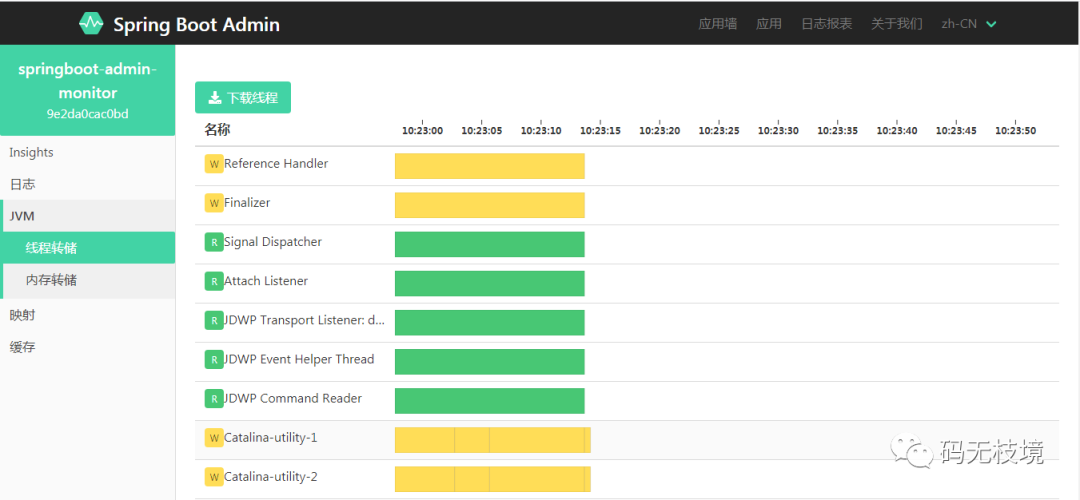The width and height of the screenshot is (1080, 500).
Task: Click R icon beside JDWP Command Reader
Action: pyautogui.click(x=214, y=398)
